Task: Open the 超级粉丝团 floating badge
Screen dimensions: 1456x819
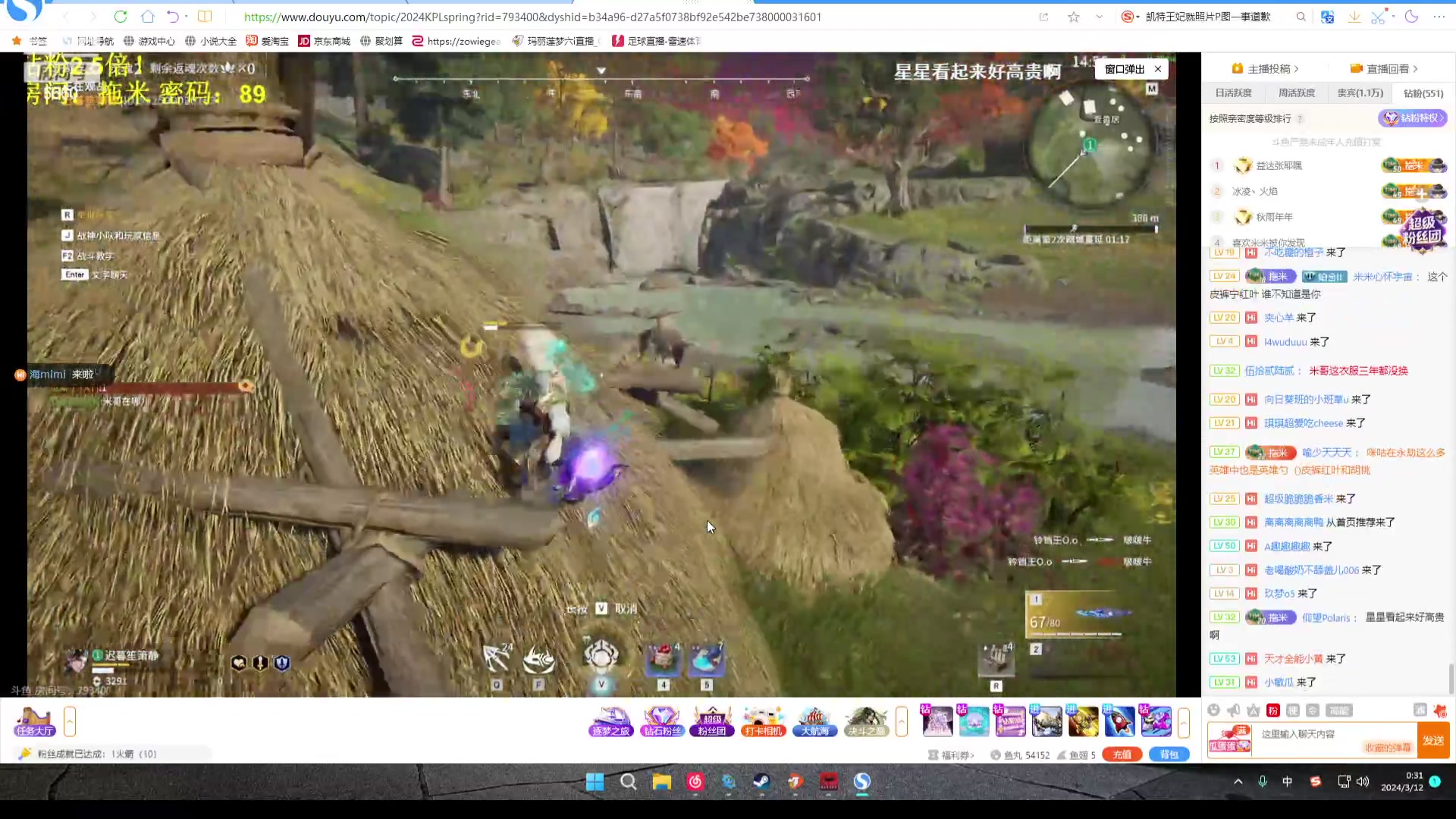Action: point(1423,229)
